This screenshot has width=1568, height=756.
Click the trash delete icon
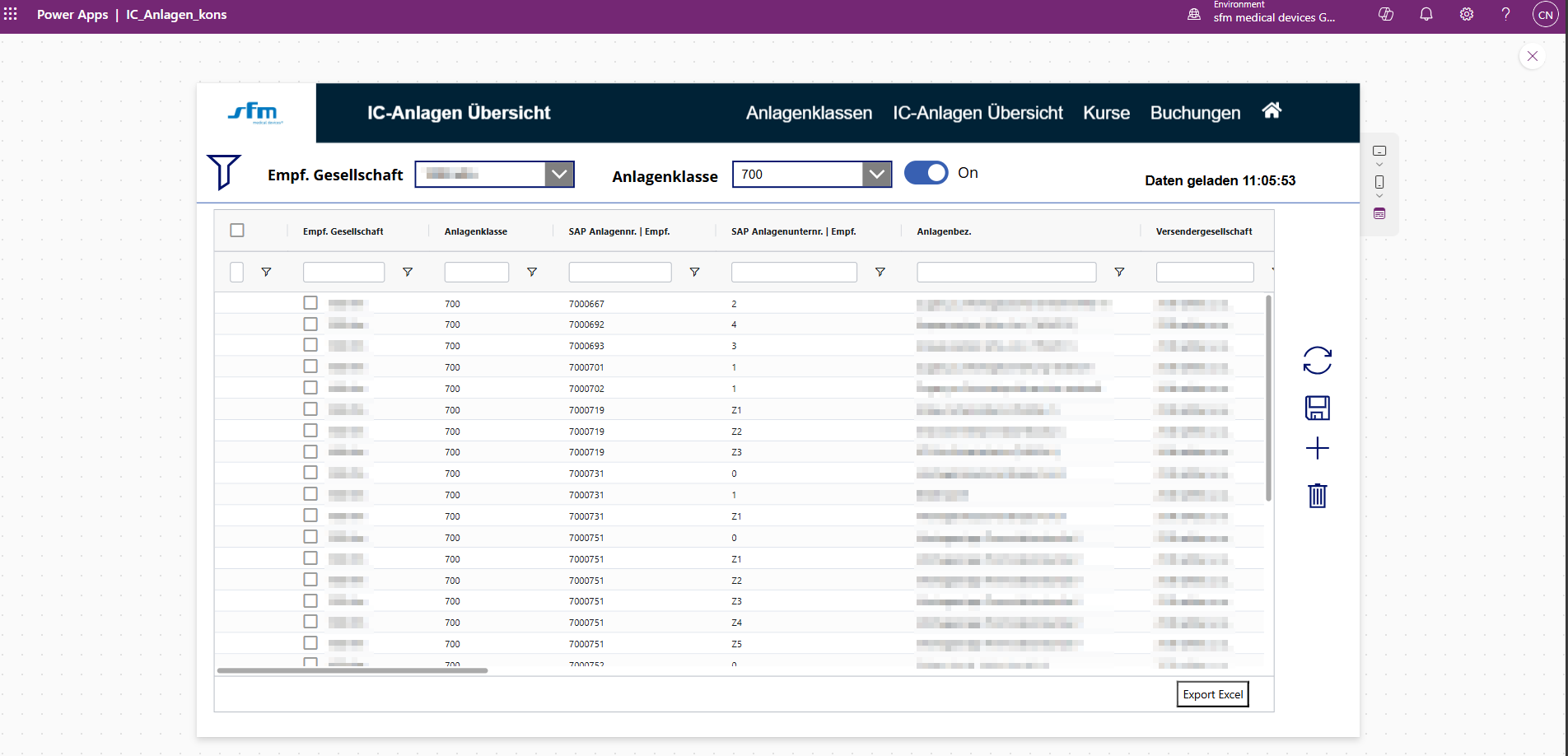pyautogui.click(x=1317, y=495)
